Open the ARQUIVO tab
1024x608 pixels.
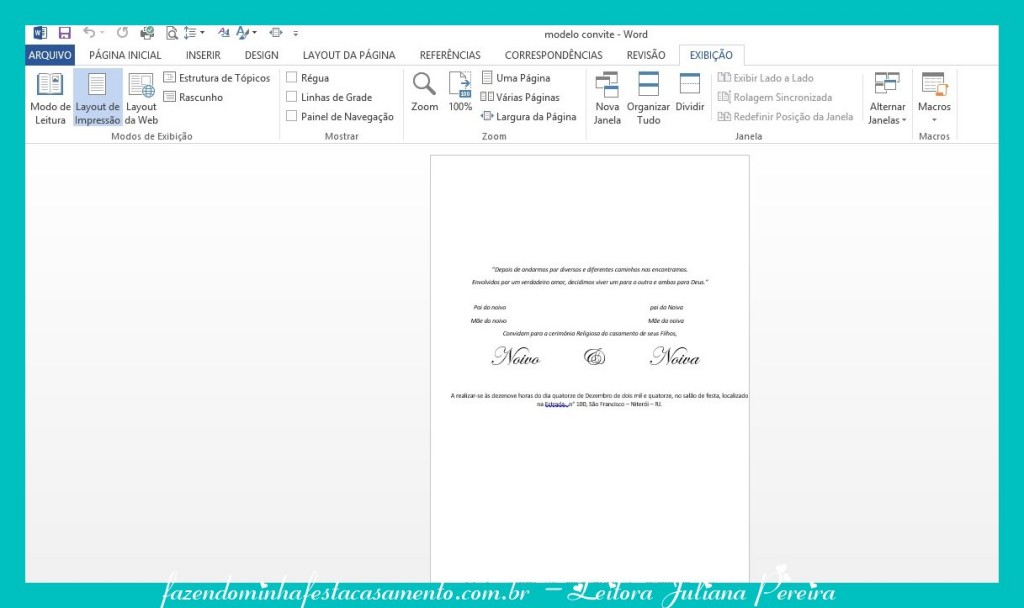point(50,55)
